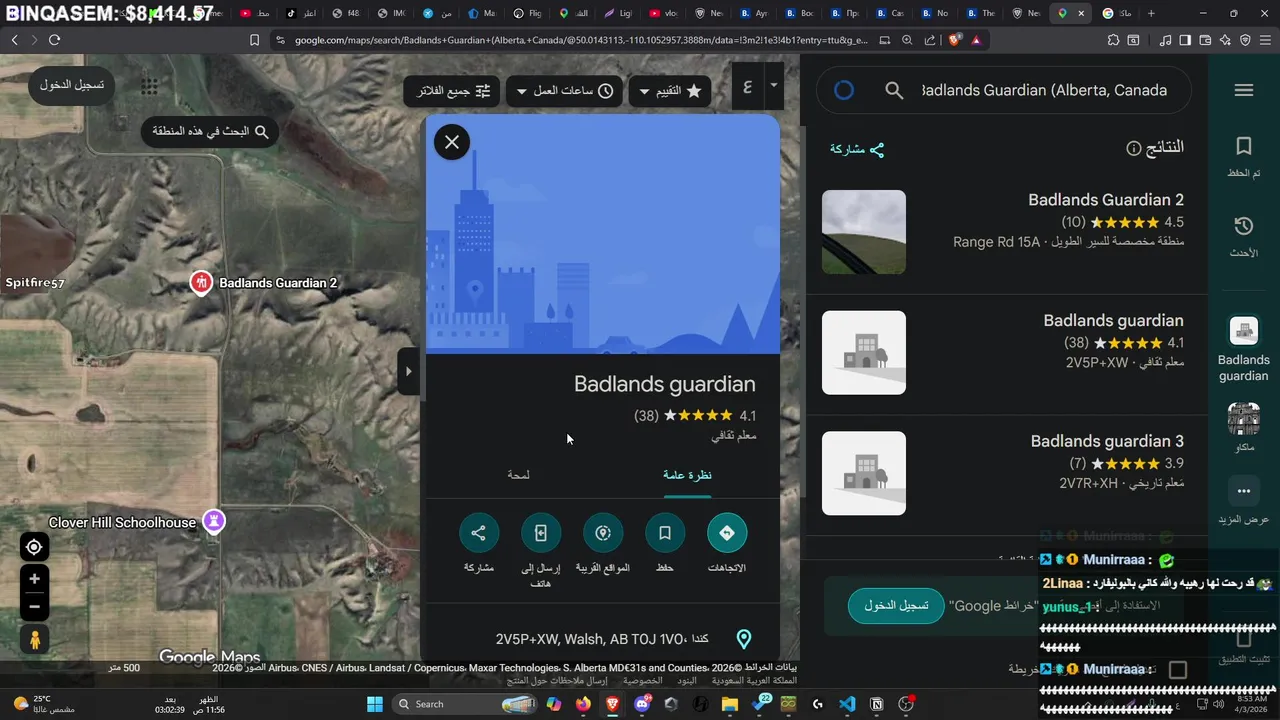
Task: Save place with the bookmark (حفظ) button
Action: click(665, 533)
